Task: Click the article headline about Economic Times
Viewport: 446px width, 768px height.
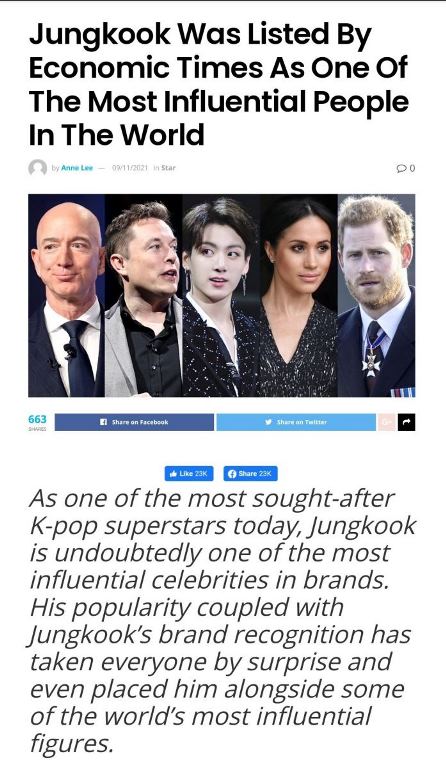Action: pyautogui.click(x=218, y=84)
